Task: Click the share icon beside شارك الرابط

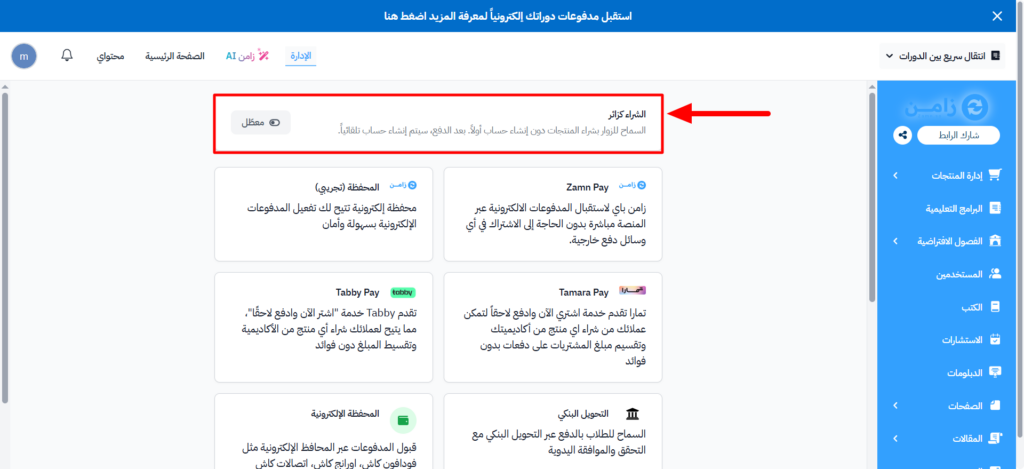Action: (x=902, y=135)
